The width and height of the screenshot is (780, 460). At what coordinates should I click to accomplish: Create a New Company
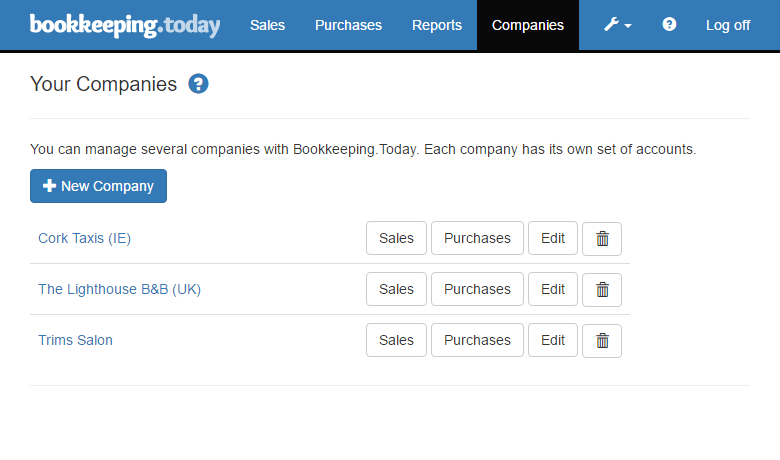98,186
